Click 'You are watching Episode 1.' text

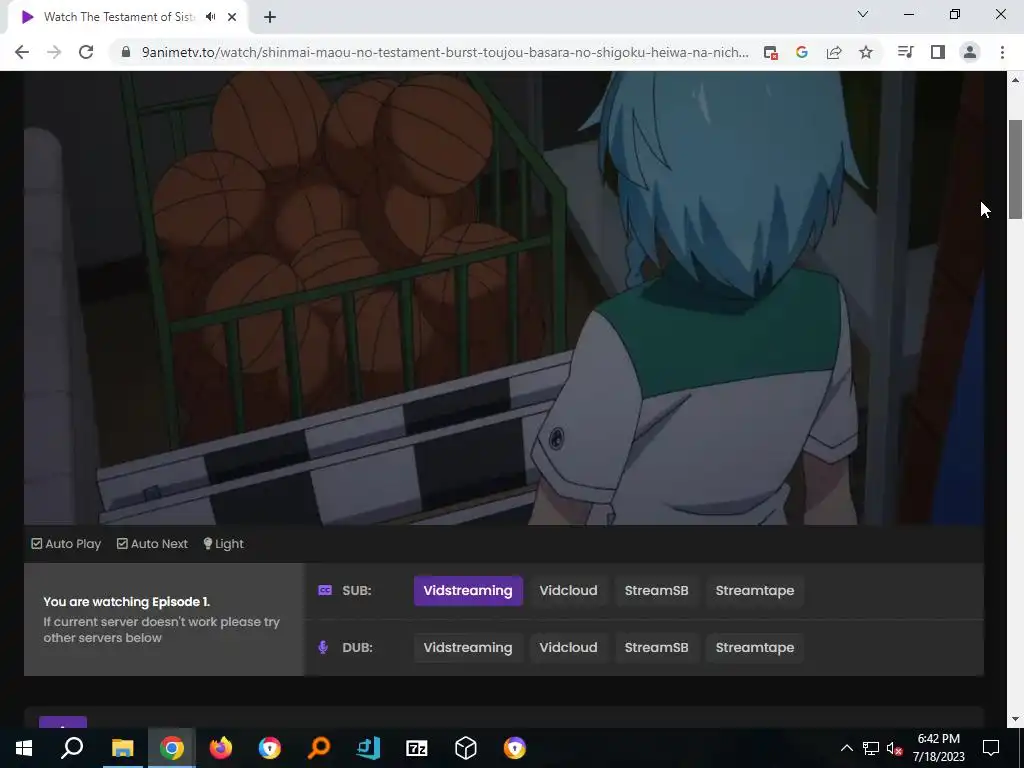point(126,601)
